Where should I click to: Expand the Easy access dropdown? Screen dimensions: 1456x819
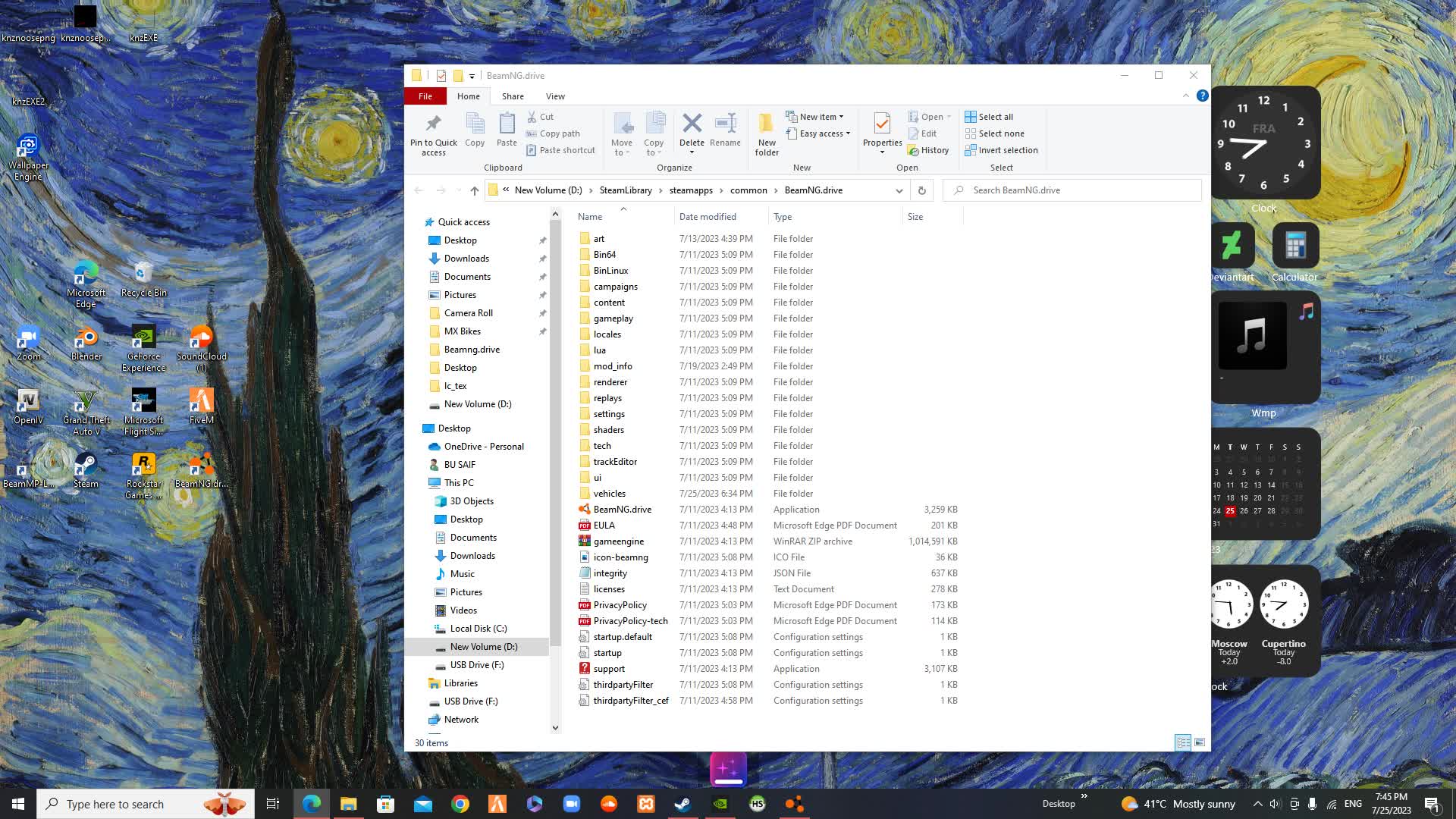tap(824, 133)
